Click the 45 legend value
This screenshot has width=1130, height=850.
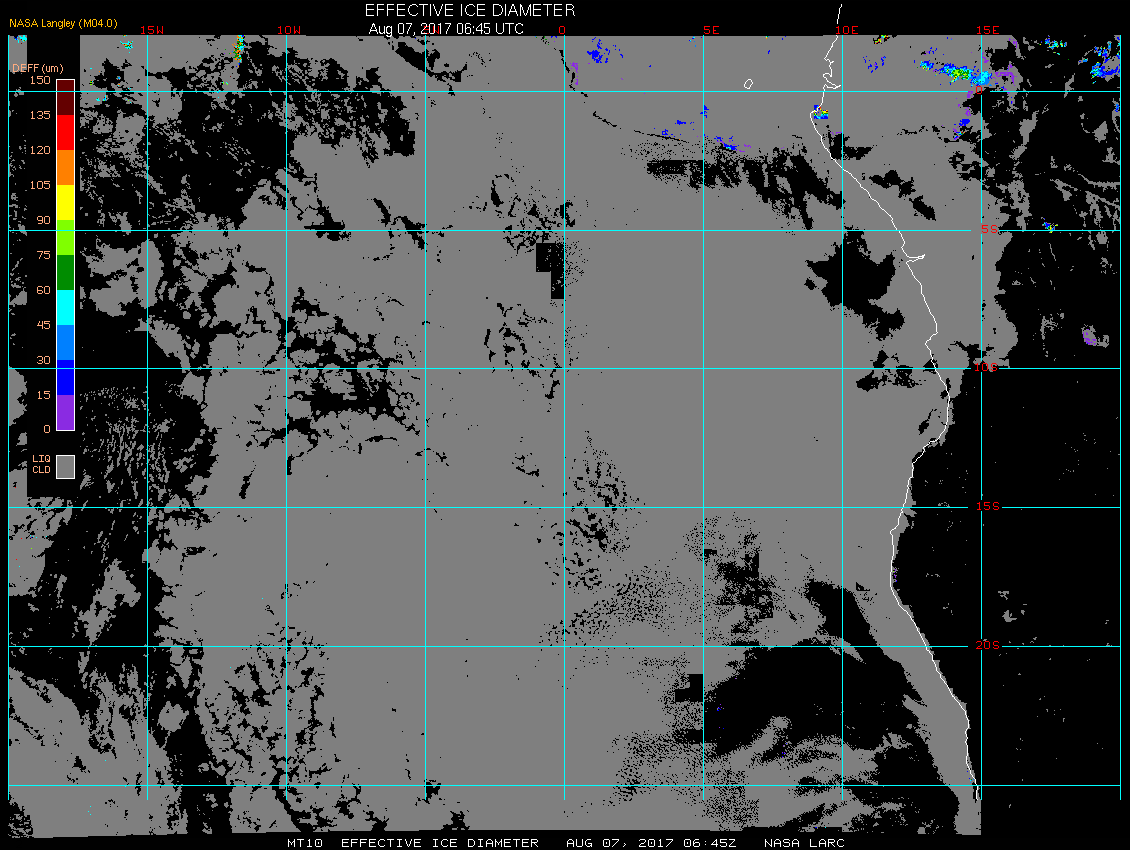44,325
